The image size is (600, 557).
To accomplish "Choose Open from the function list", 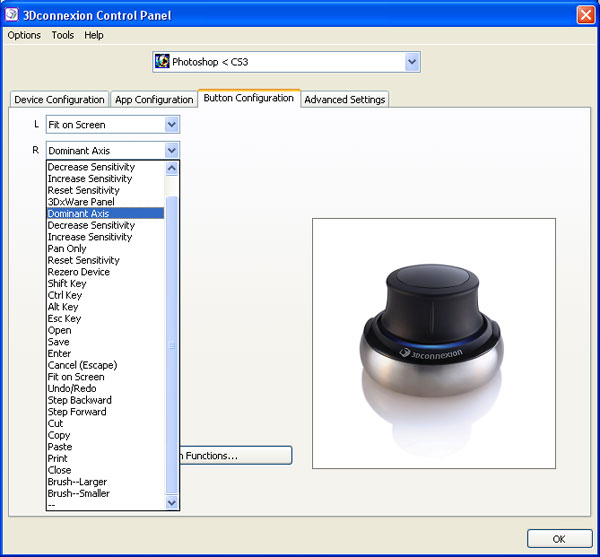I will pyautogui.click(x=105, y=330).
